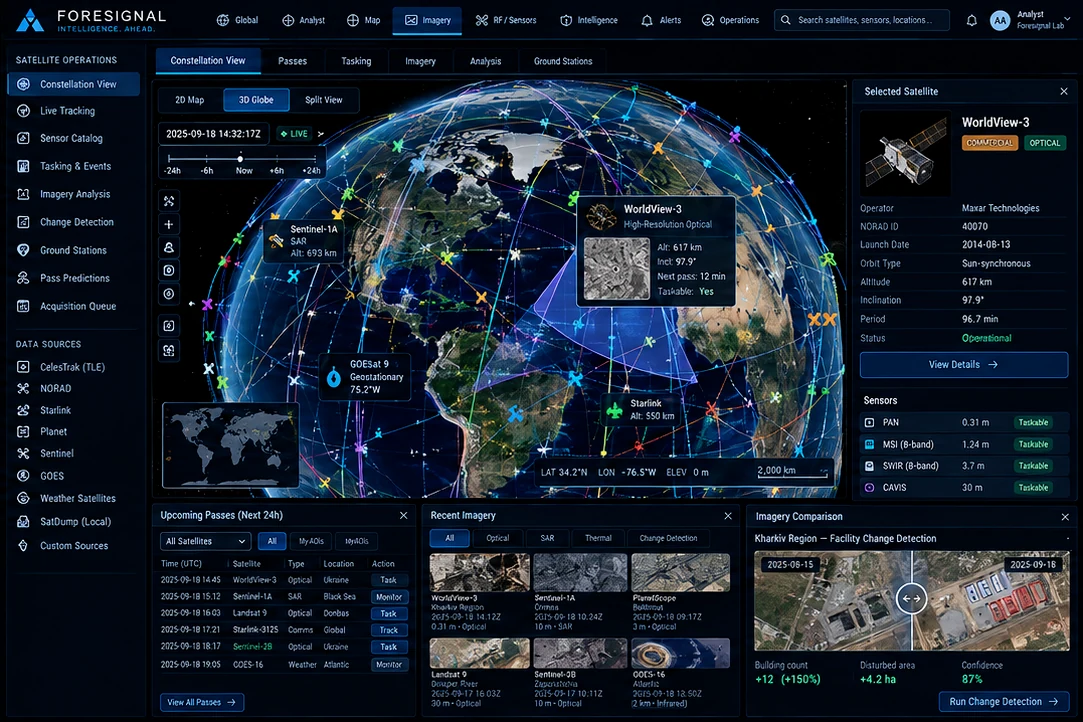Click View All Passes button

tap(202, 702)
